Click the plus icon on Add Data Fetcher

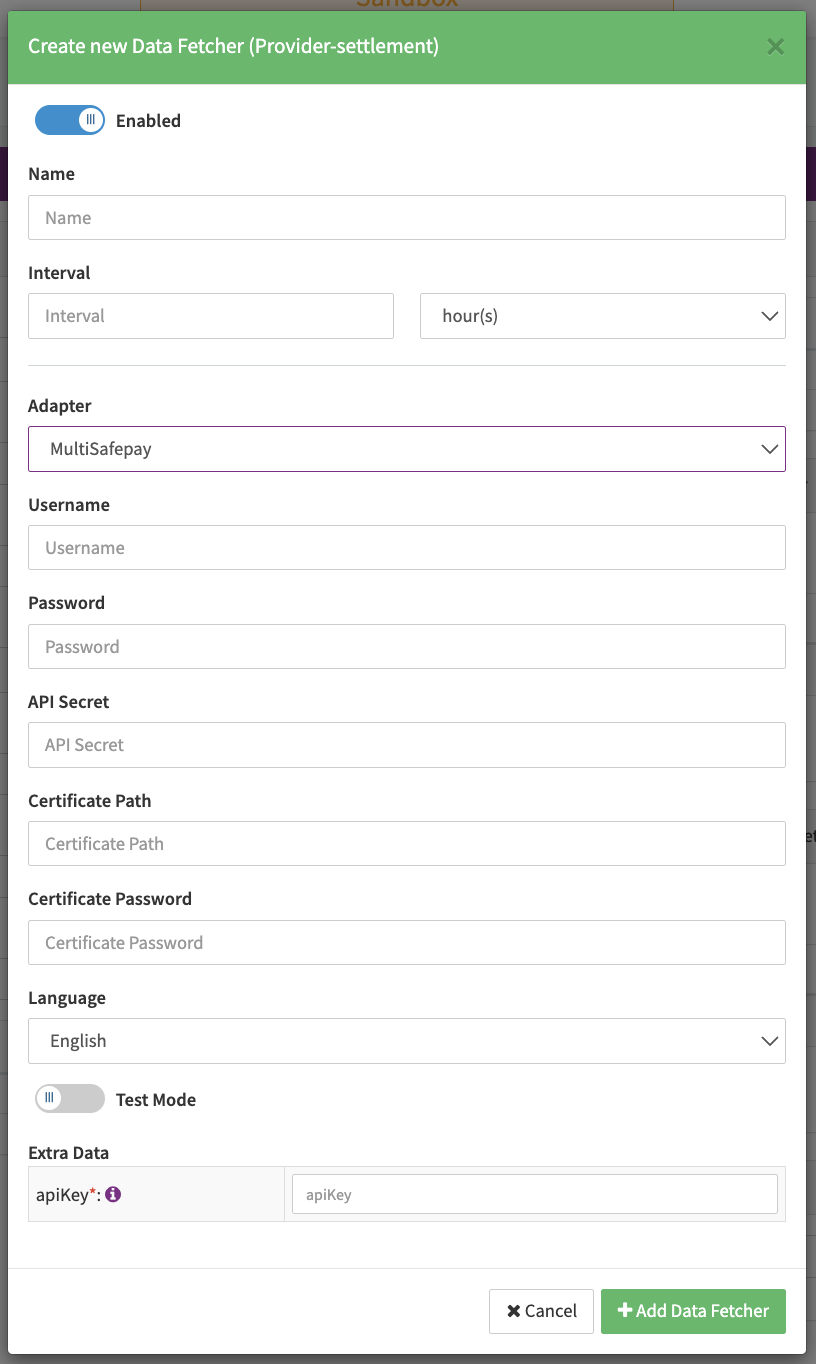coord(625,1311)
